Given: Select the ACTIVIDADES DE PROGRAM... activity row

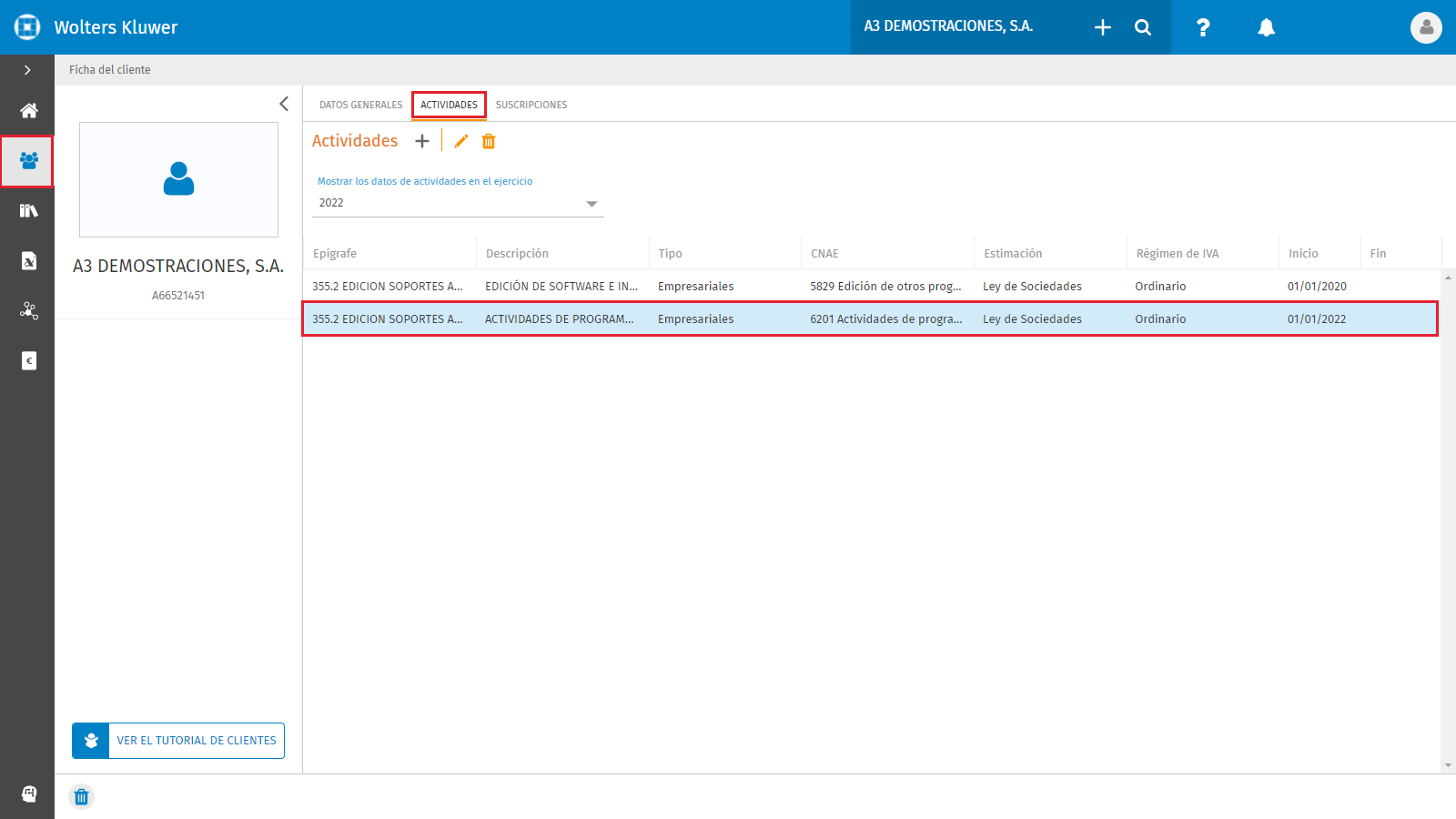Looking at the screenshot, I should (x=870, y=318).
